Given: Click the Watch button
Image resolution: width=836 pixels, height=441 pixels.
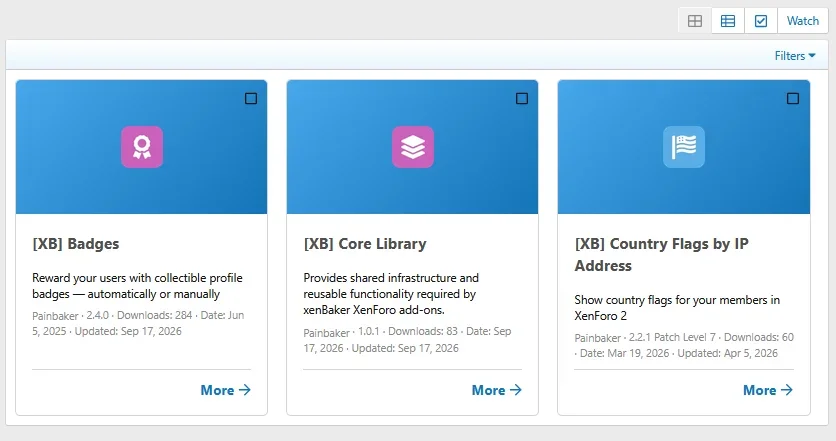Looking at the screenshot, I should pyautogui.click(x=803, y=21).
